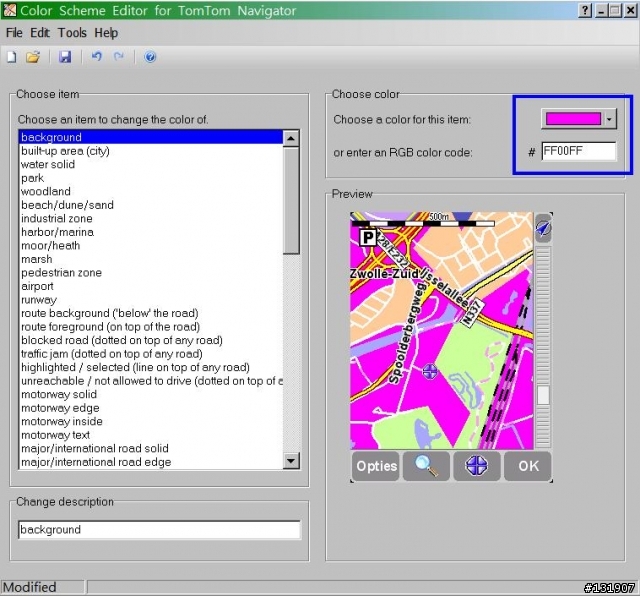Click the Change description text field

[159, 530]
